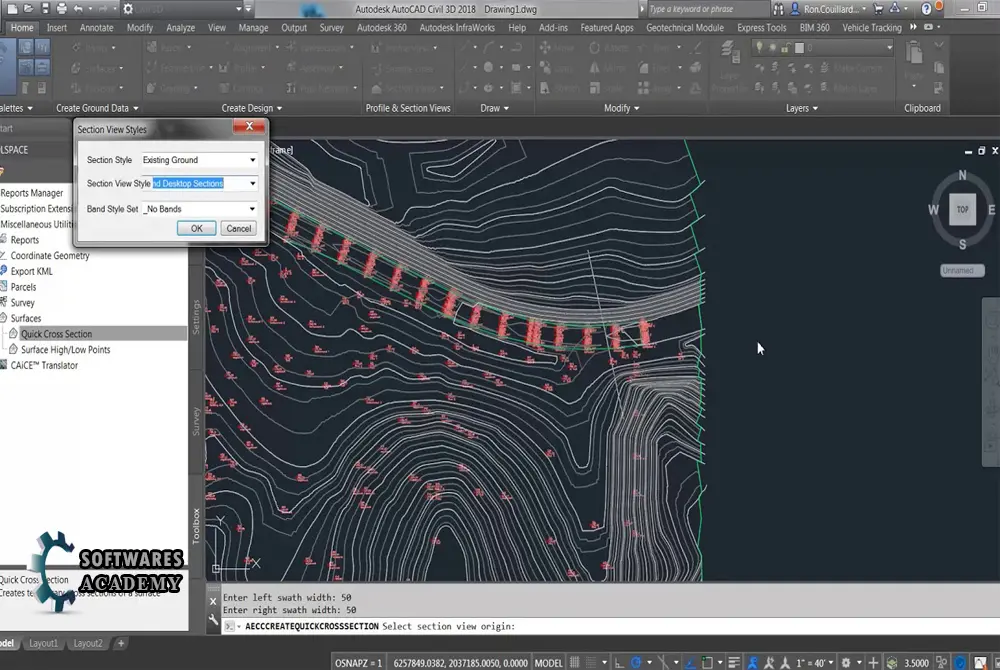Toggle polar tracking in the status bar
This screenshot has height=670, width=1000.
click(636, 663)
